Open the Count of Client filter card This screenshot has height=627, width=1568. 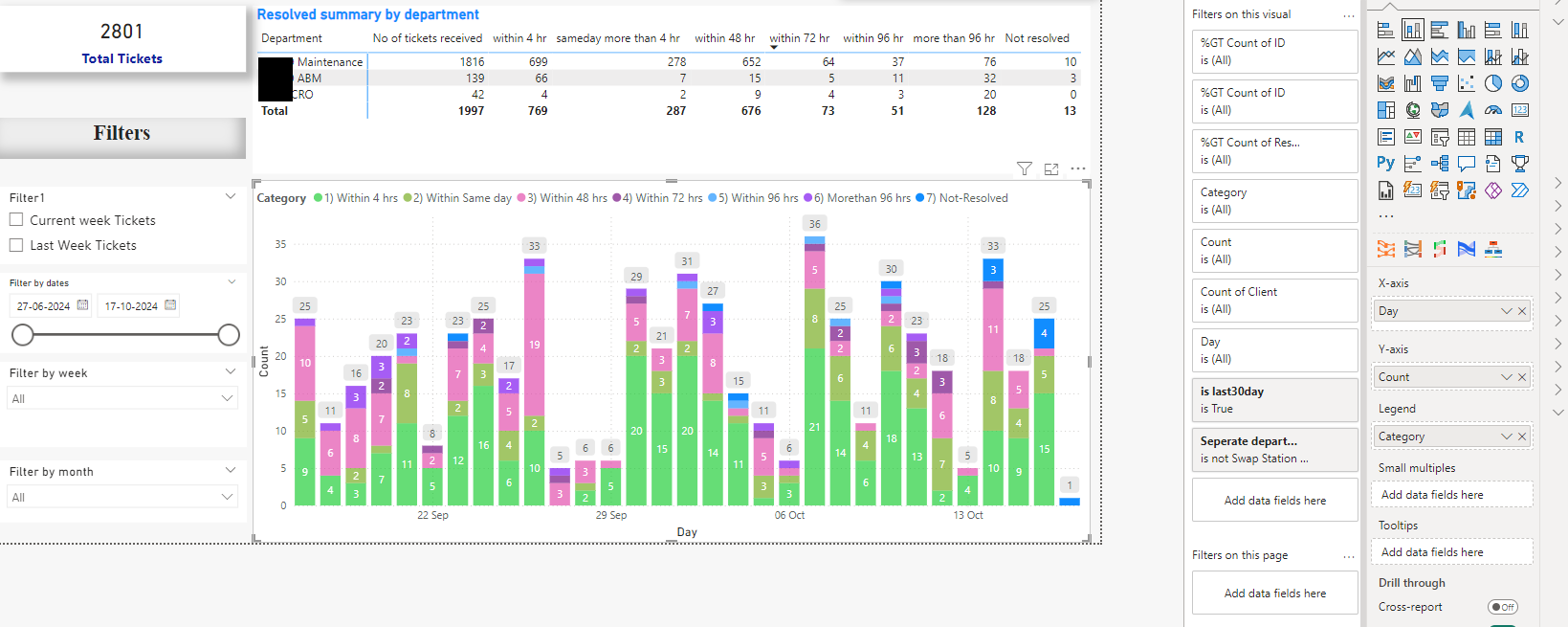tap(1275, 301)
